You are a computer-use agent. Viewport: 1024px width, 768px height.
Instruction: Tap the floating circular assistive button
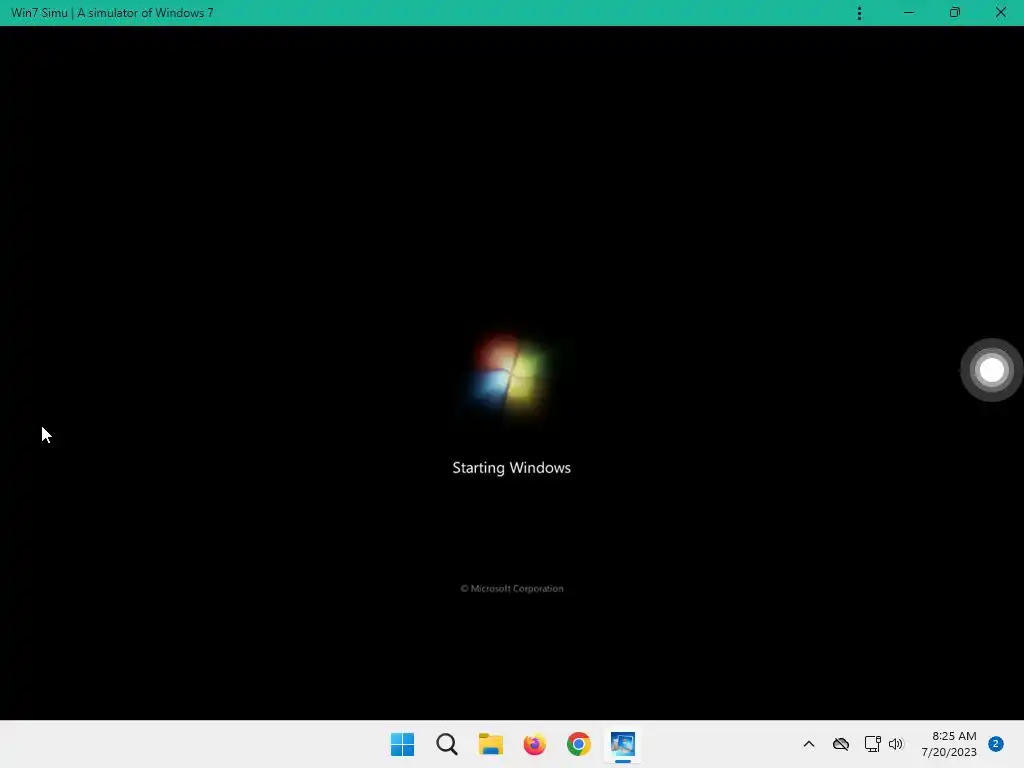coord(991,370)
